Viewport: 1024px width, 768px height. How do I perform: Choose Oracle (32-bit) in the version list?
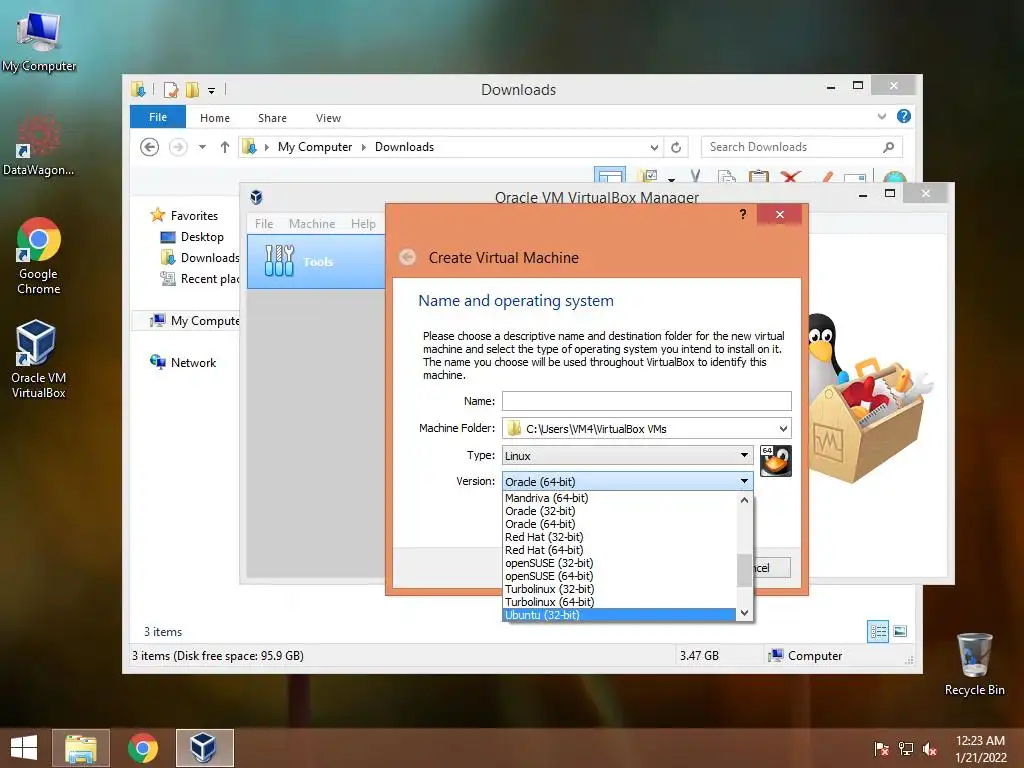click(x=619, y=511)
